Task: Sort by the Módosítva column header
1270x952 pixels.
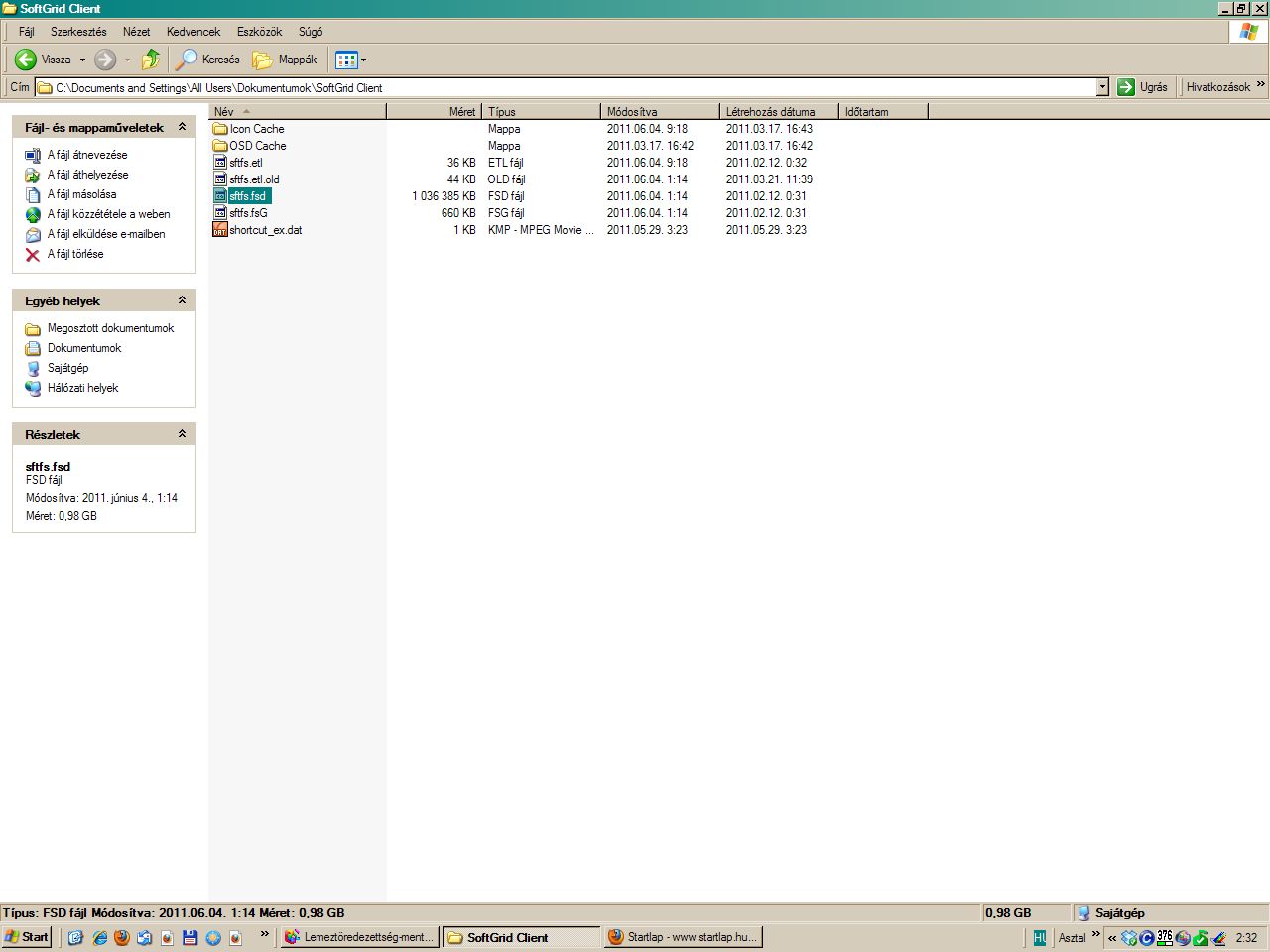Action: click(661, 111)
